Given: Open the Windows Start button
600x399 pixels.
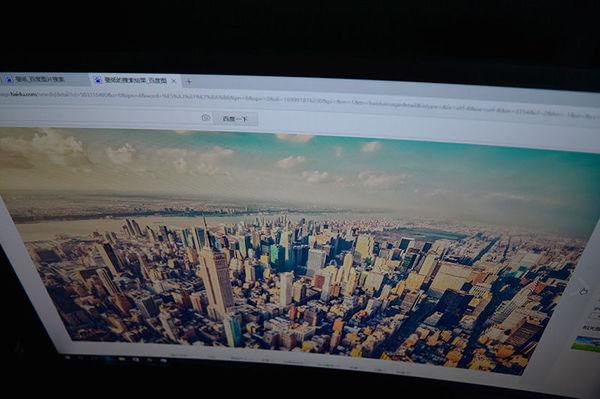Looking at the screenshot, I should click(68, 357).
